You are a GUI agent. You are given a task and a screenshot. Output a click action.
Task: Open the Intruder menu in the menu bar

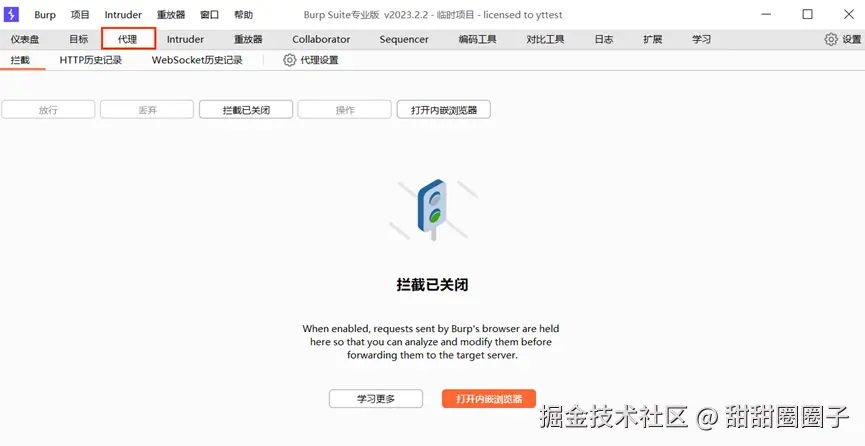point(123,15)
